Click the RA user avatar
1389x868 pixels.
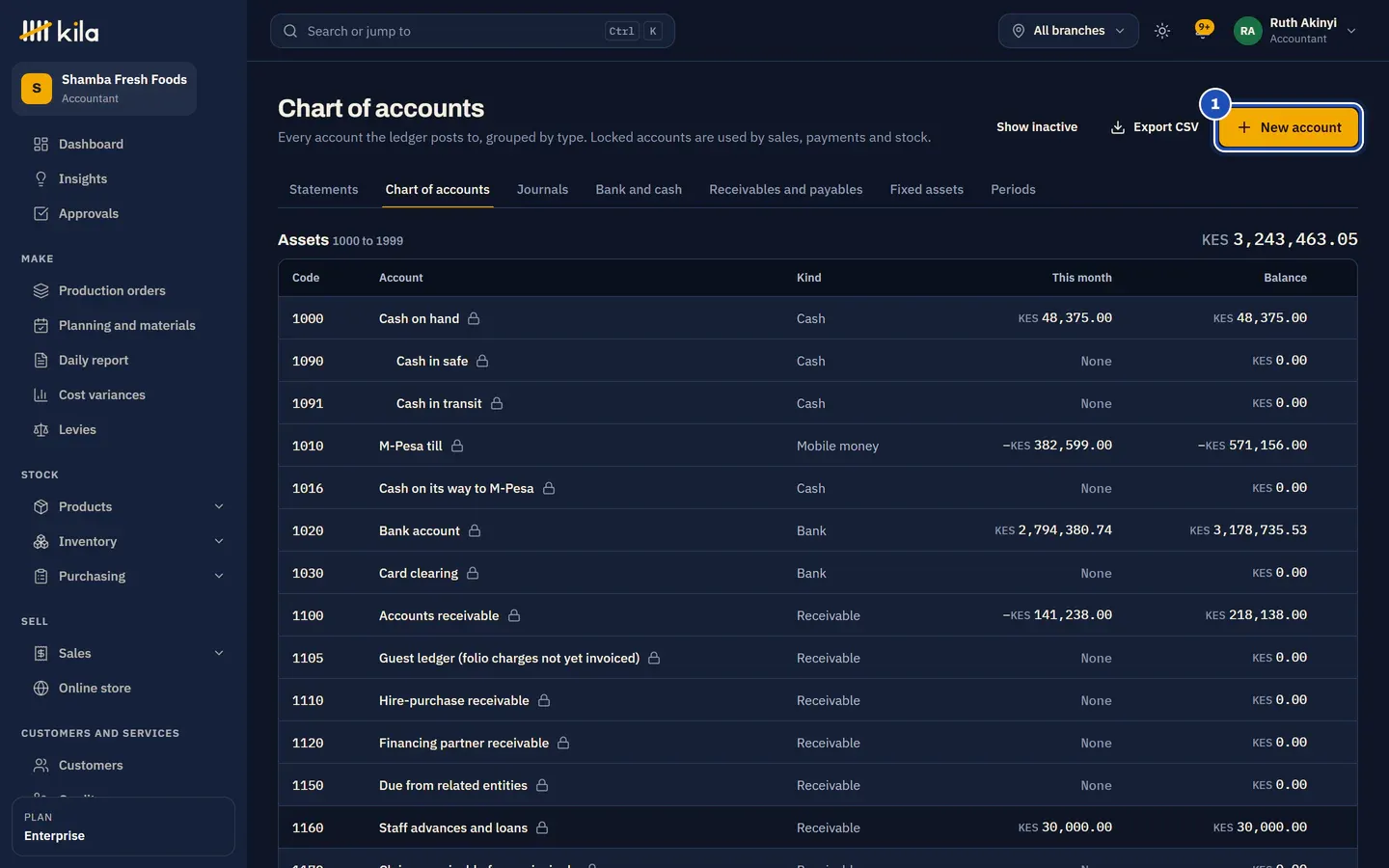1247,31
